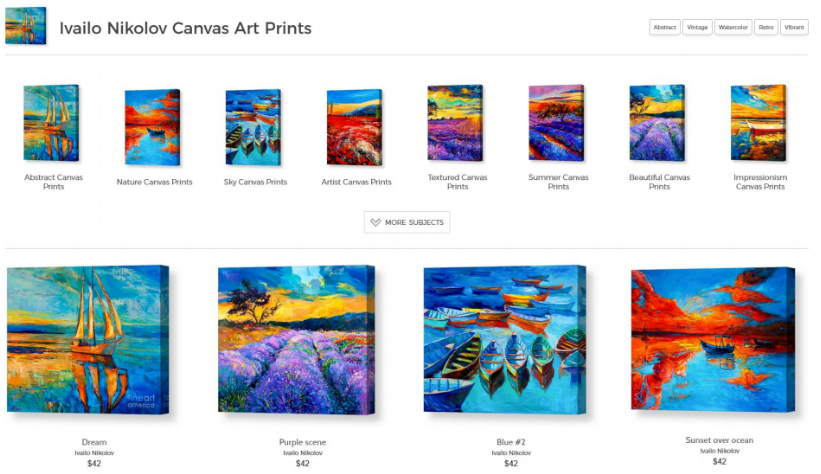Choose the Textured Canvas Prints thumbnail
Image resolution: width=821 pixels, height=474 pixels.
pyautogui.click(x=455, y=123)
